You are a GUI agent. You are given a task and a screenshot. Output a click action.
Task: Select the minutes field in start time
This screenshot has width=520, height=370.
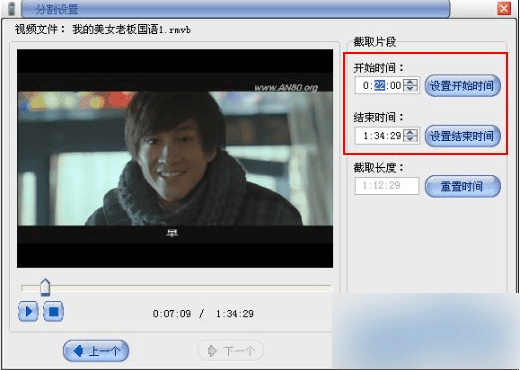[380, 86]
